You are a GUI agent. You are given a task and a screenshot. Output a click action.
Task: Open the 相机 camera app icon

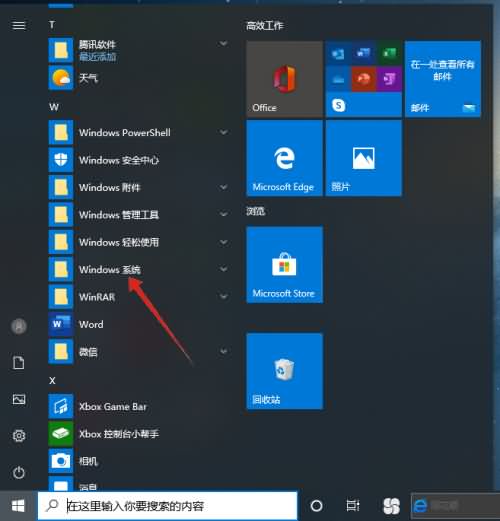pos(61,461)
